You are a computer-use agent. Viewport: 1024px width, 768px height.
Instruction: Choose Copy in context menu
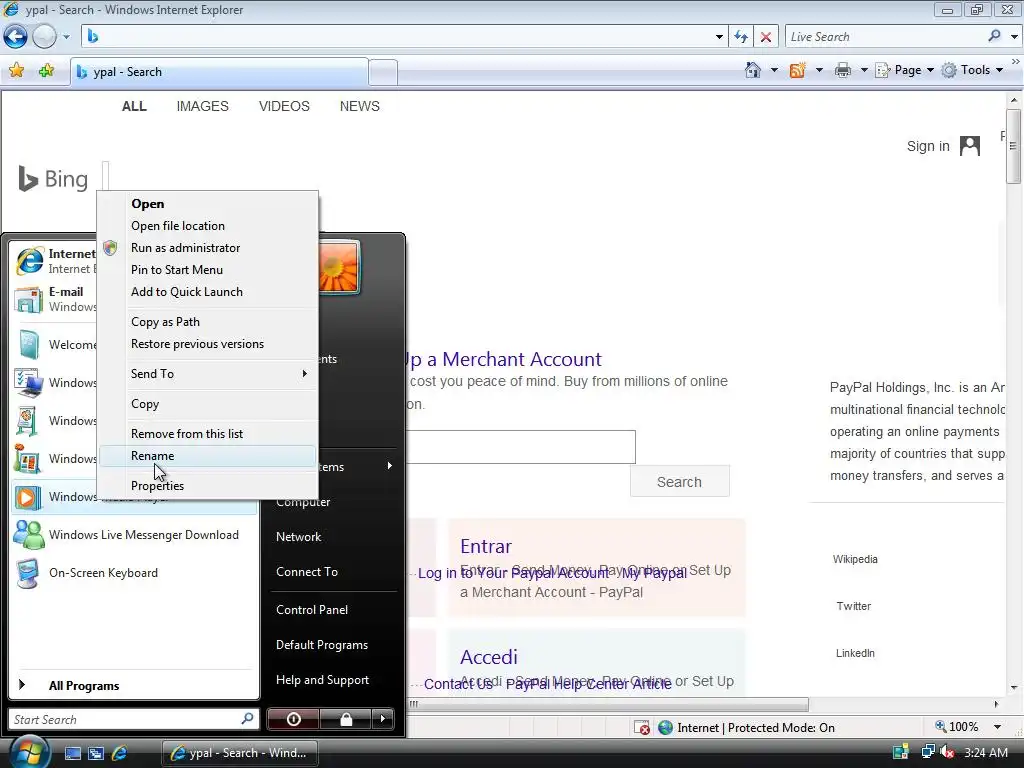[x=207, y=404]
